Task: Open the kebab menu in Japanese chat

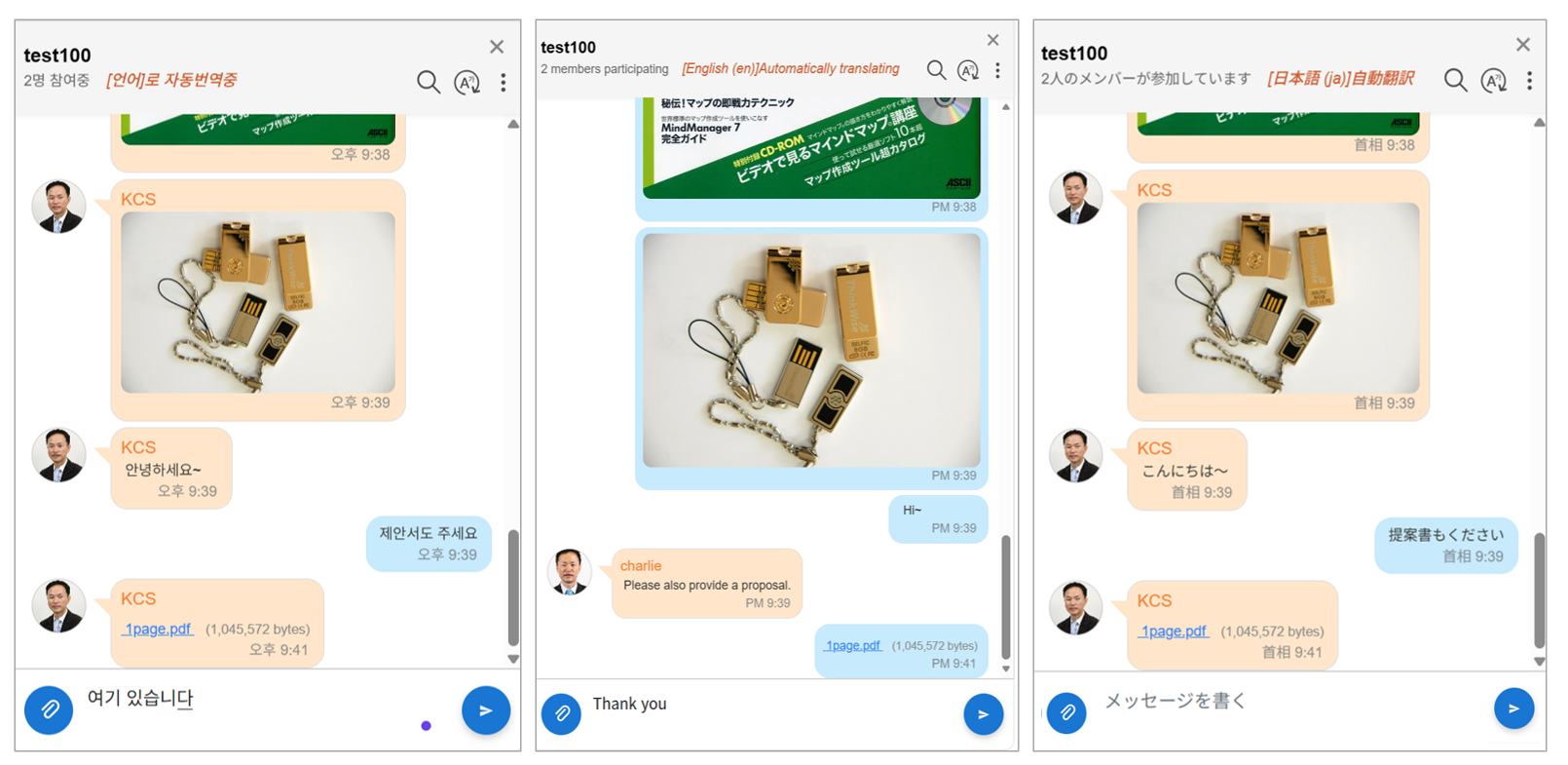Action: tap(1529, 81)
